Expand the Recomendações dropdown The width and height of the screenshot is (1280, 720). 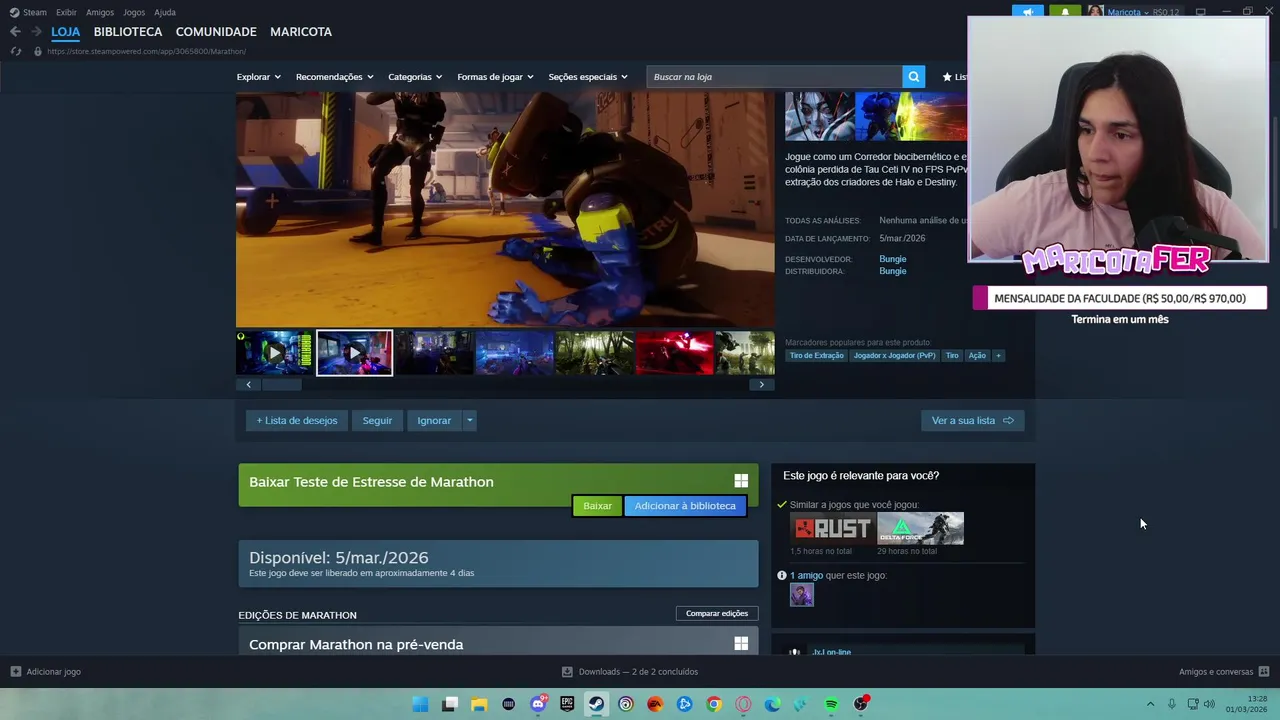point(334,77)
